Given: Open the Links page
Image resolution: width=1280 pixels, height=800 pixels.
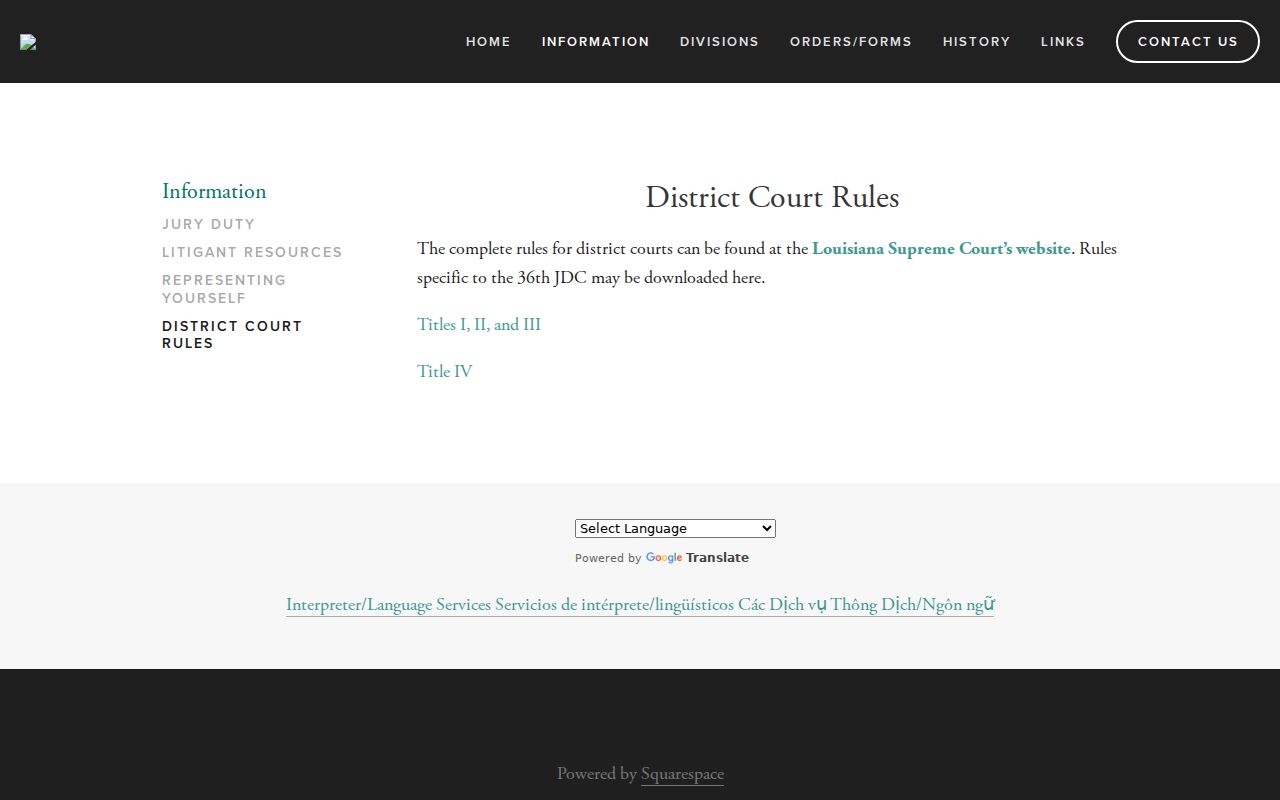Looking at the screenshot, I should coord(1063,42).
